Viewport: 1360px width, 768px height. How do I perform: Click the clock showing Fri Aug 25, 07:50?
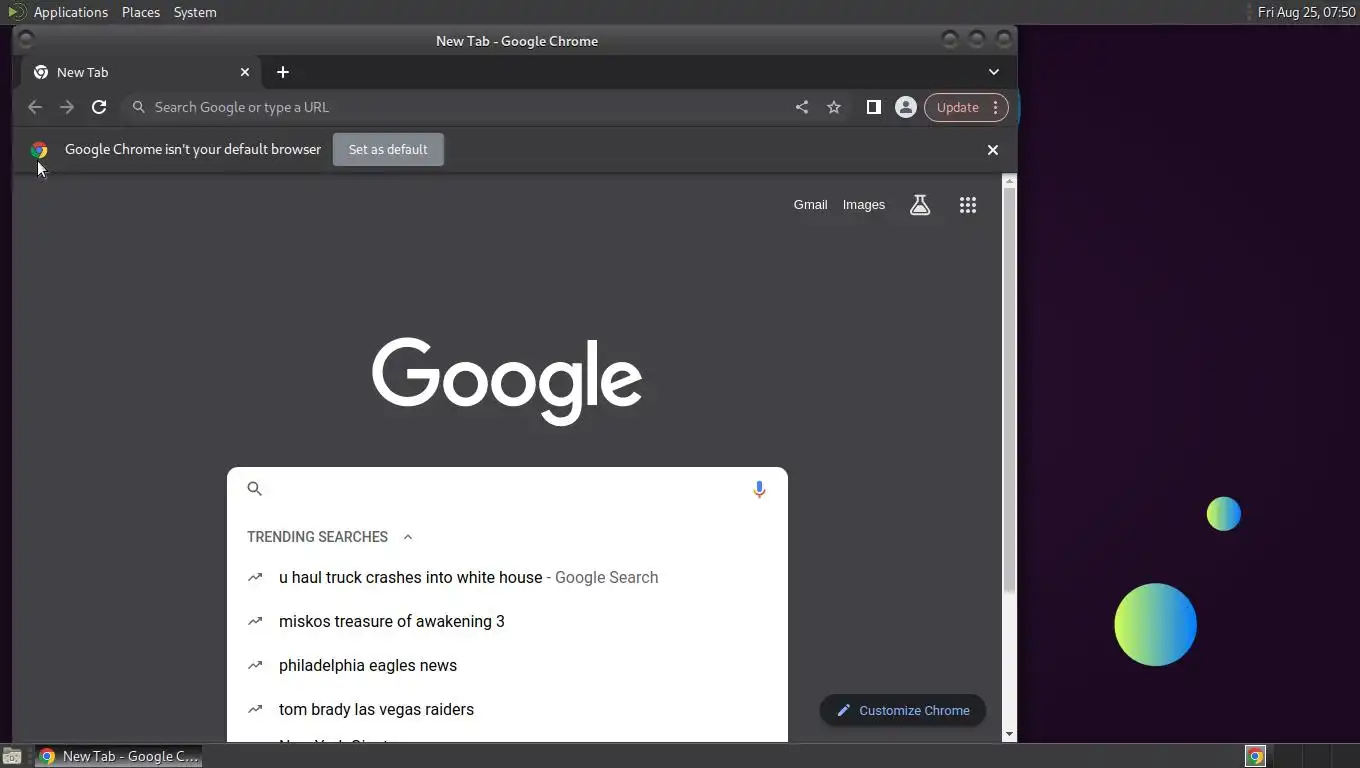click(1306, 12)
